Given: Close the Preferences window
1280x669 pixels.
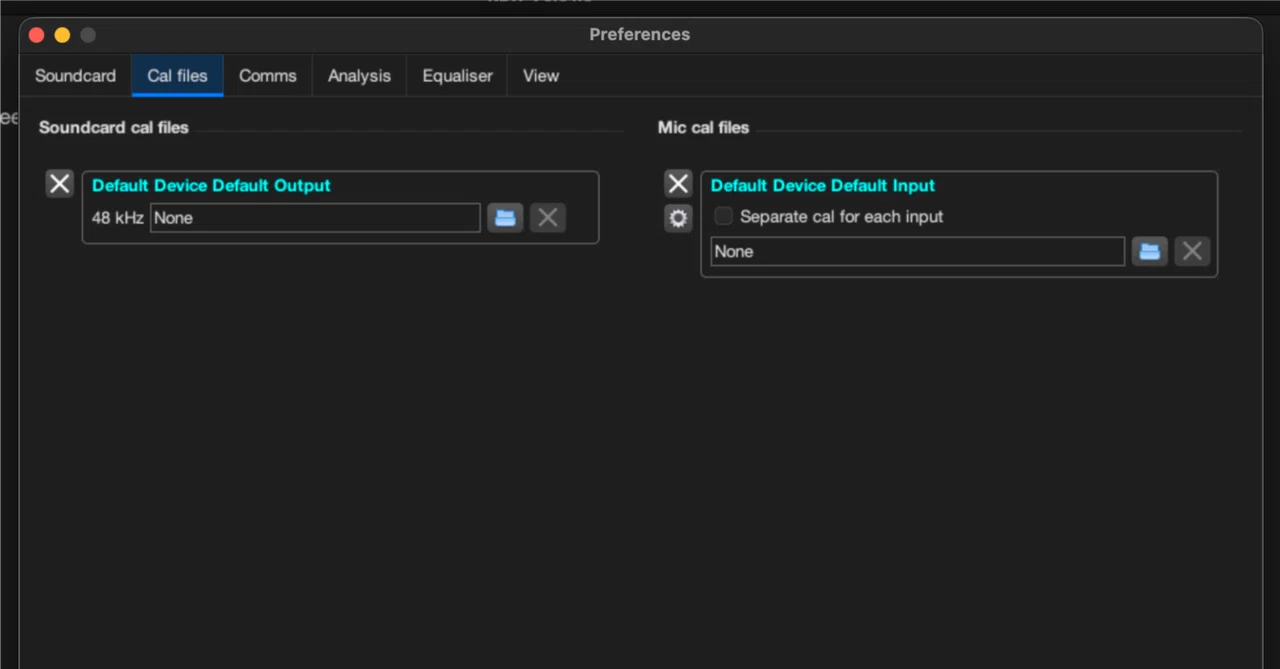Looking at the screenshot, I should [x=37, y=35].
